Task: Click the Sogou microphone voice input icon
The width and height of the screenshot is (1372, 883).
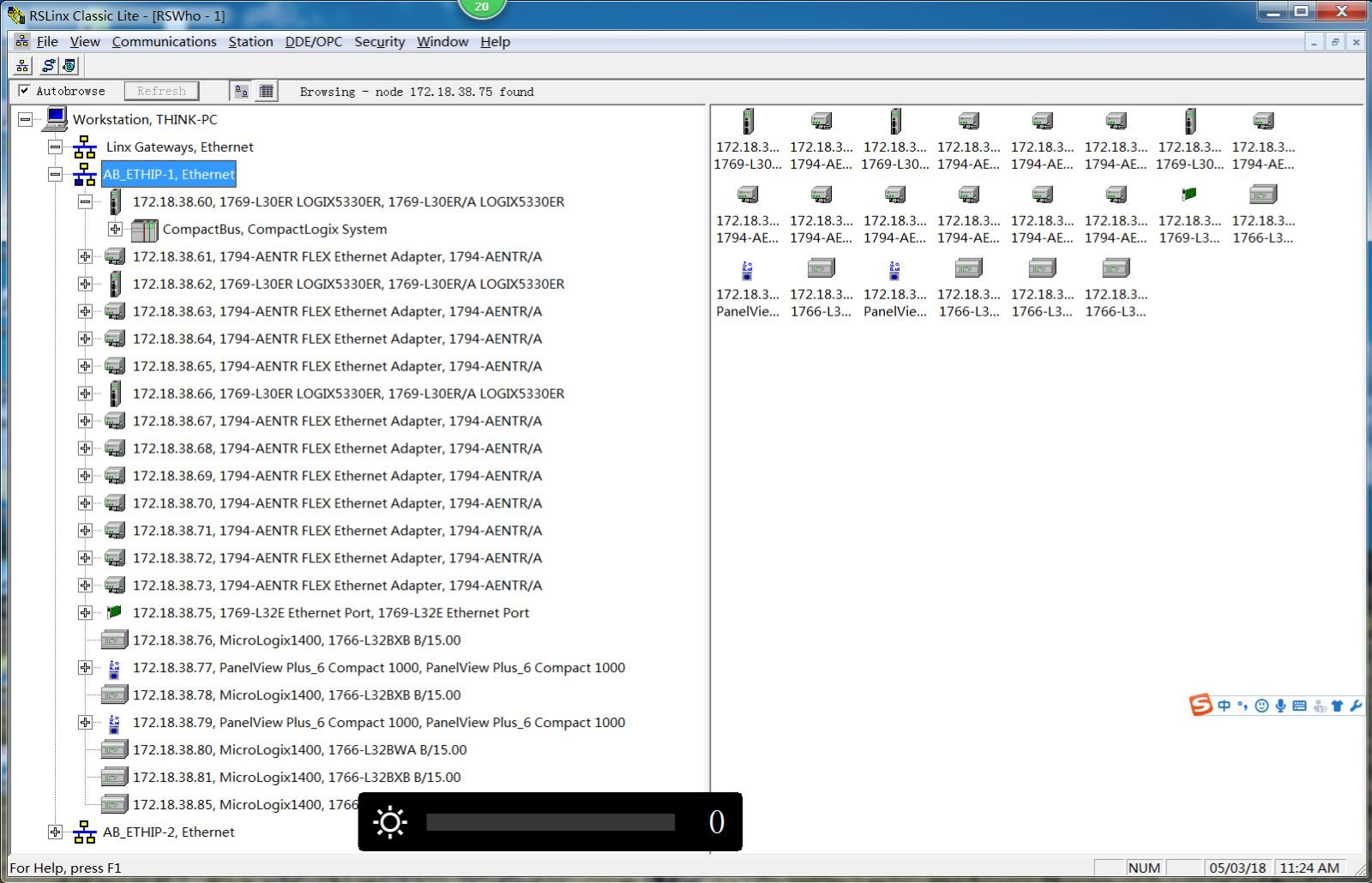Action: click(1280, 706)
